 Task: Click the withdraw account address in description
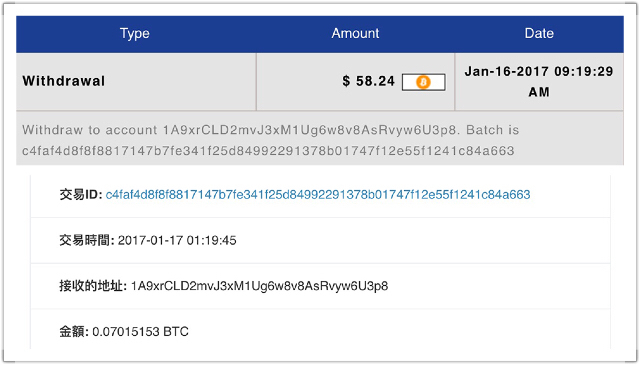click(x=311, y=130)
